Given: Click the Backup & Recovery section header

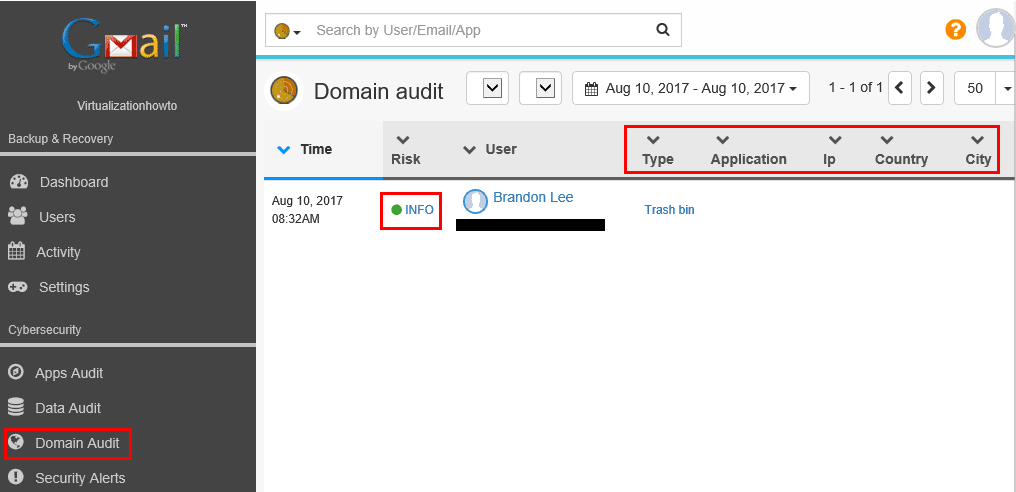Looking at the screenshot, I should (x=60, y=139).
